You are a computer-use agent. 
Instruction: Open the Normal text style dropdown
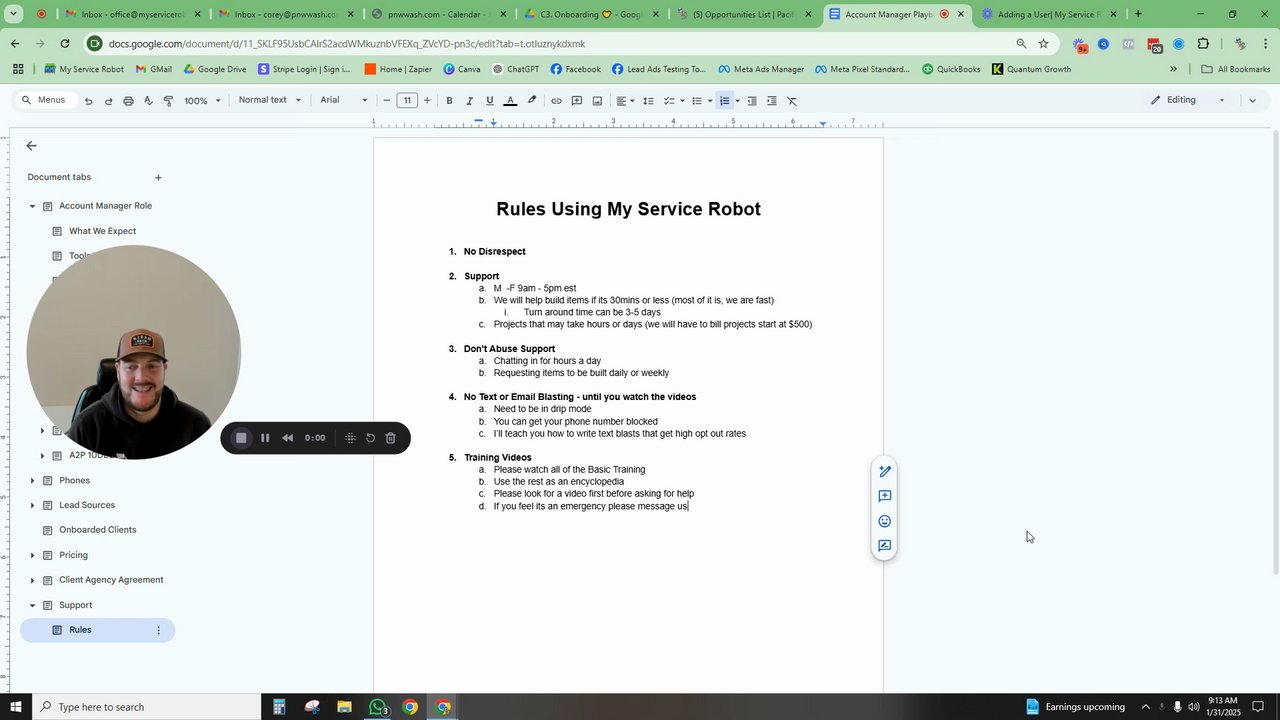click(x=270, y=100)
